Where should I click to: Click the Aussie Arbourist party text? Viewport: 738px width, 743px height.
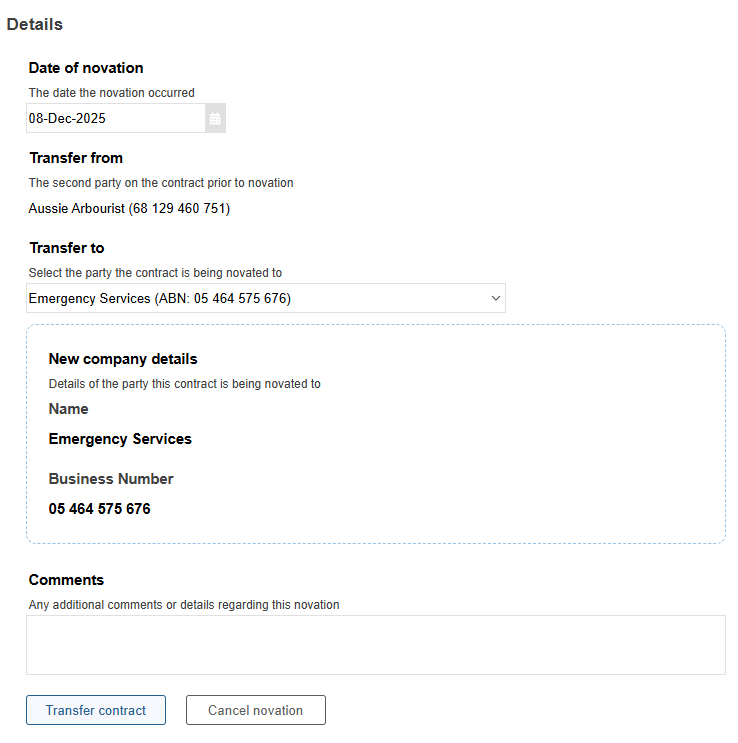(129, 208)
